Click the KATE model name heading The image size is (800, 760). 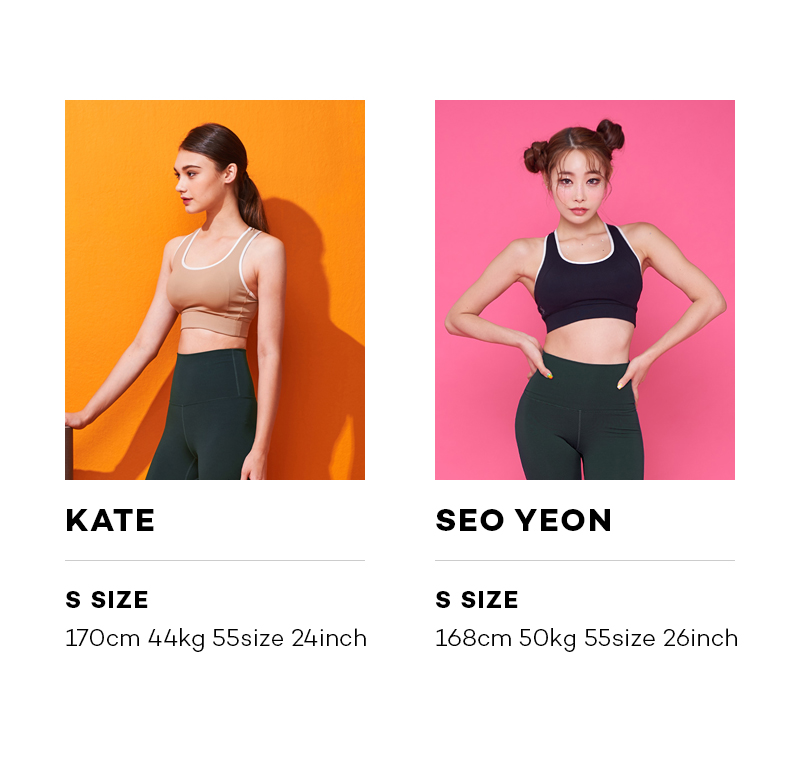tap(110, 520)
